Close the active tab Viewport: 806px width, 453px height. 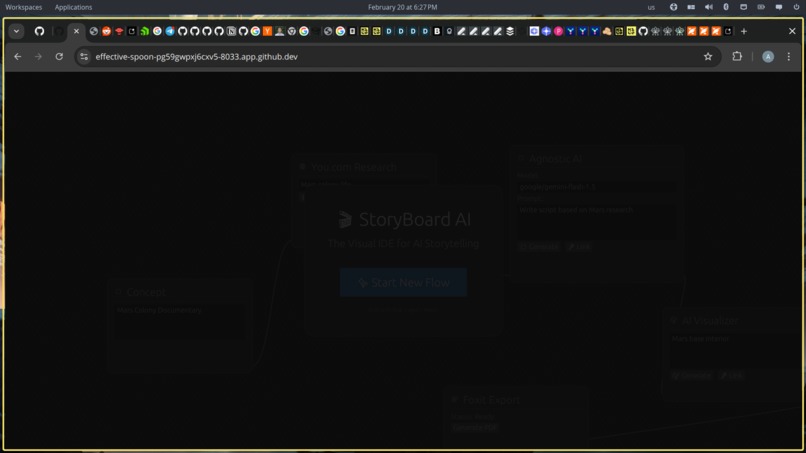click(x=76, y=31)
